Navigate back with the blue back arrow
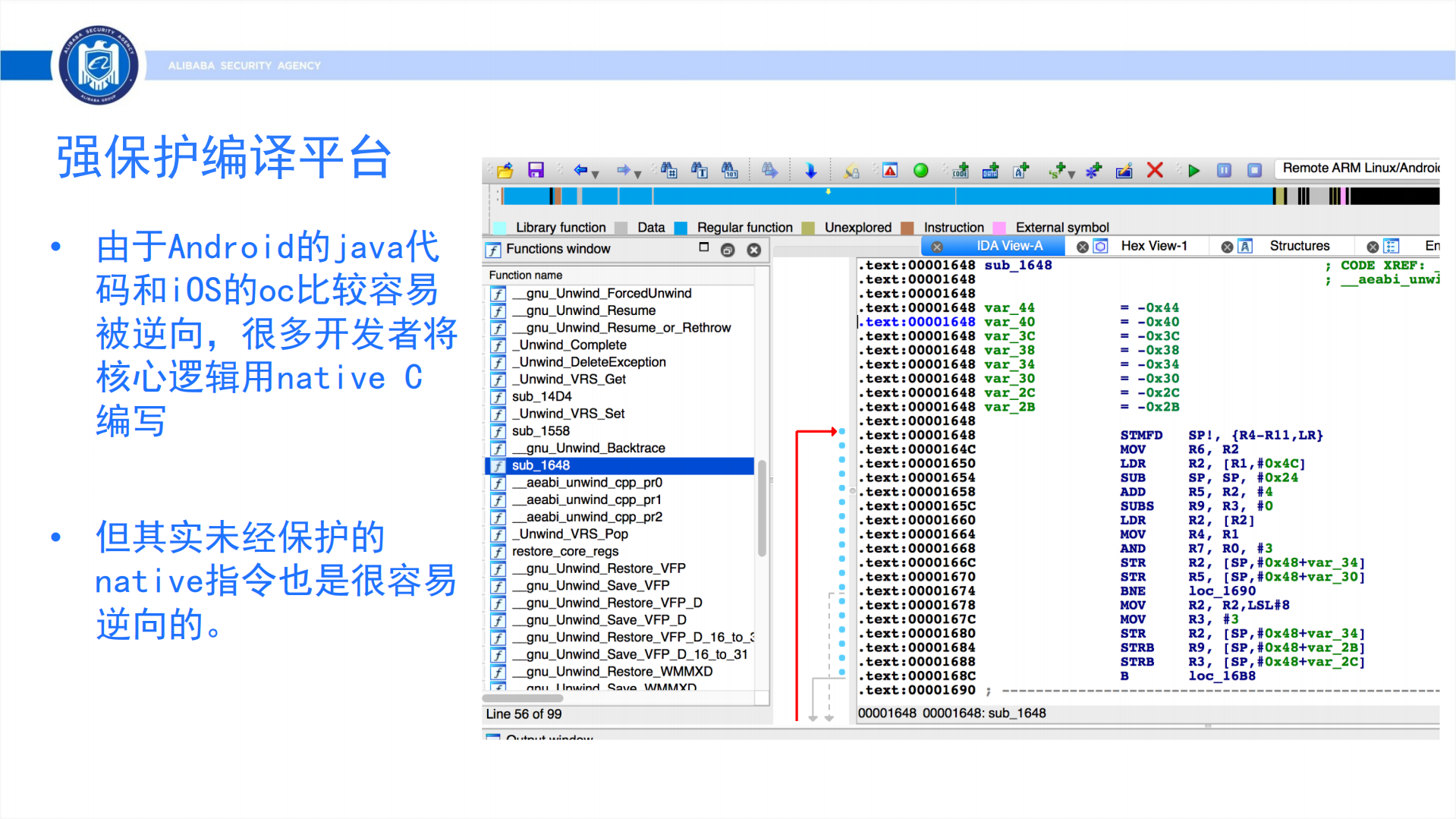 581,170
